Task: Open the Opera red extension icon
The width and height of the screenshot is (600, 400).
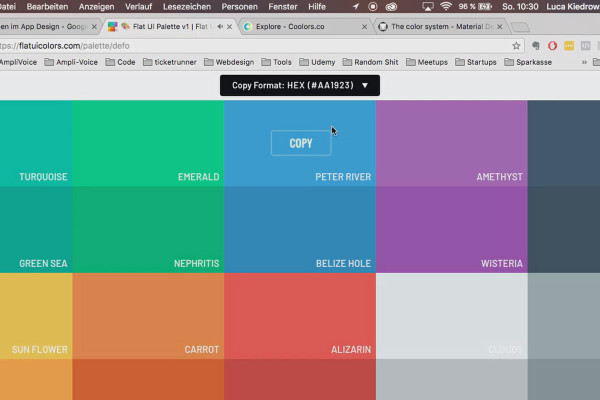Action: 552,46
